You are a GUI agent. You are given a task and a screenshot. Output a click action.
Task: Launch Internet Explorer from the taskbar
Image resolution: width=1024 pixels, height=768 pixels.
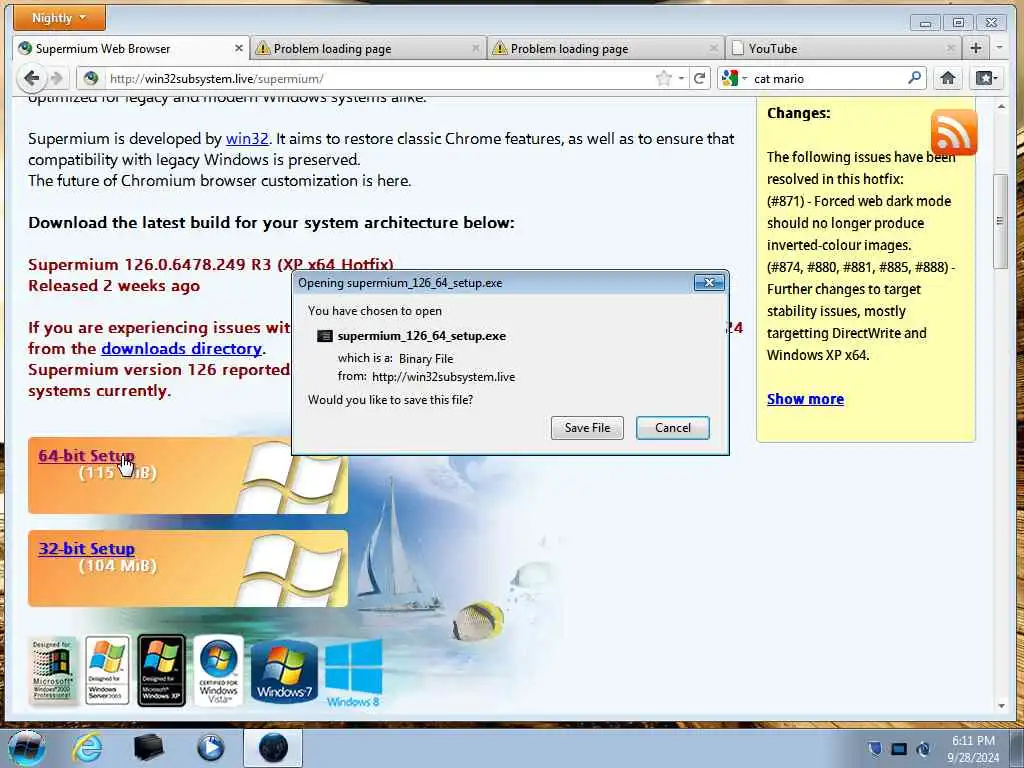point(87,748)
